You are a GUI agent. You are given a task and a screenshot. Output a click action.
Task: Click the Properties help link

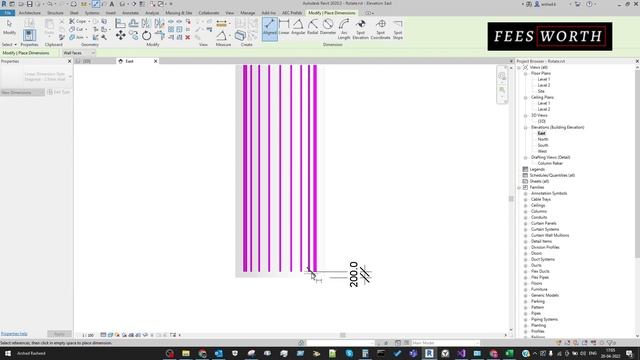pos(14,334)
